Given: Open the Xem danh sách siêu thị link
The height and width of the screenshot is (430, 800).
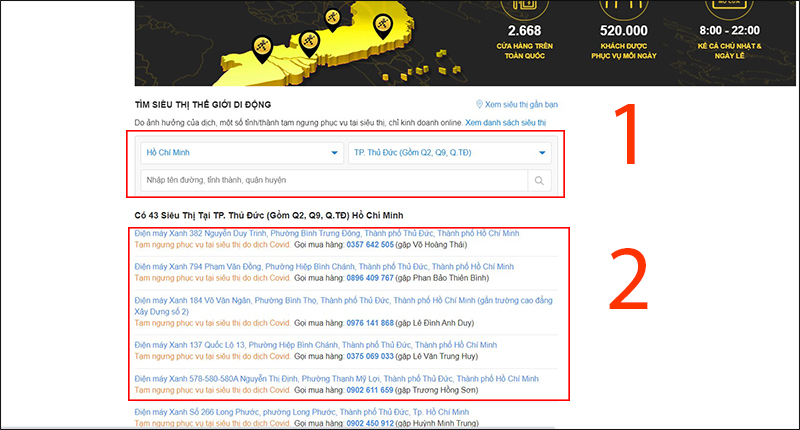Looking at the screenshot, I should click(x=506, y=122).
